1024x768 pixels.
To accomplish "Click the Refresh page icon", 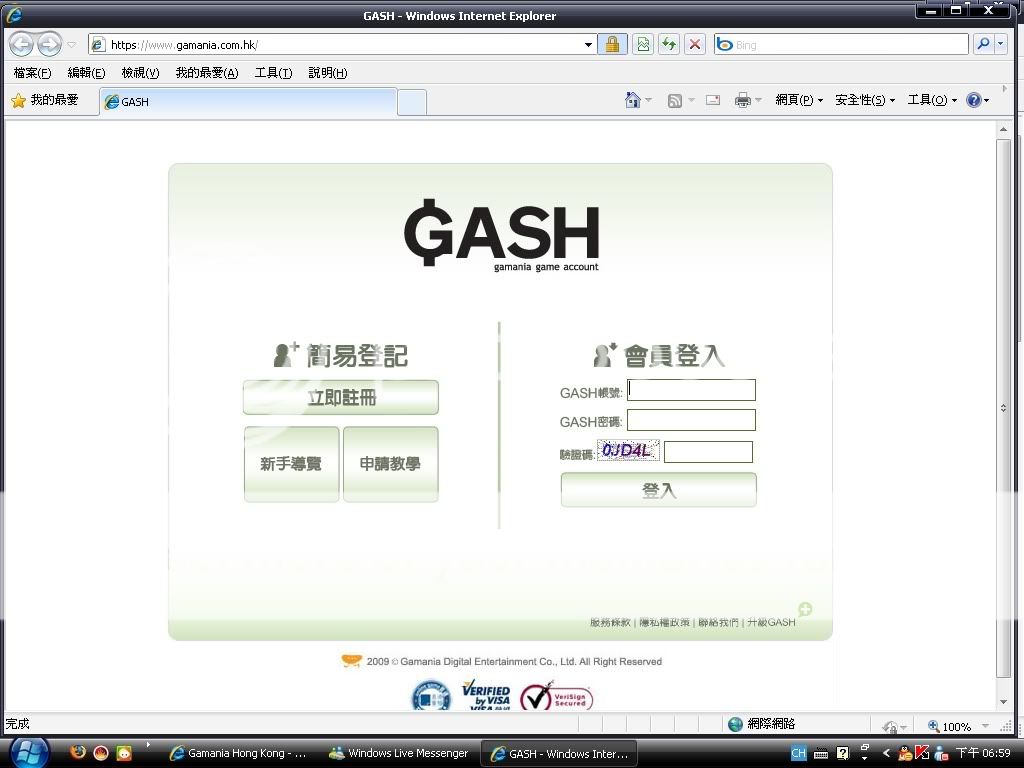I will [668, 45].
